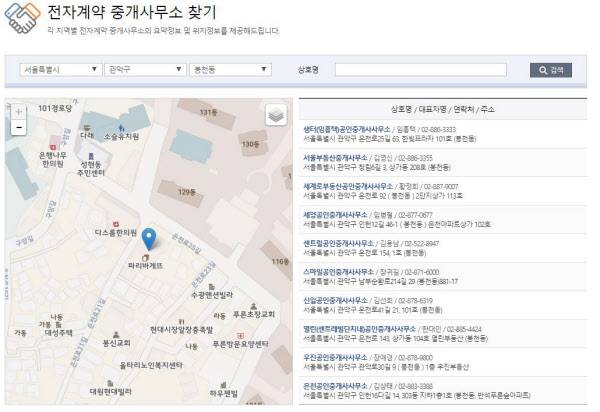Screen dimensions: 600x412
Task: Open 신일공인중개사사무소 listing
Action: [335, 300]
